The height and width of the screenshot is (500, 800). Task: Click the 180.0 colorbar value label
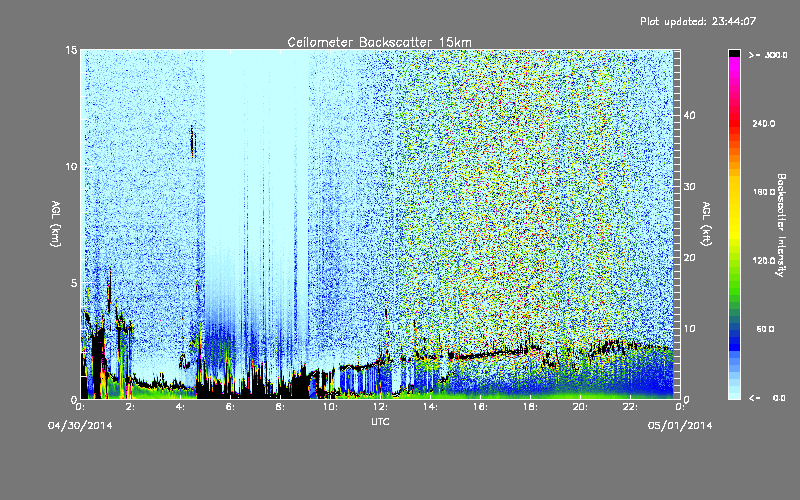point(764,192)
